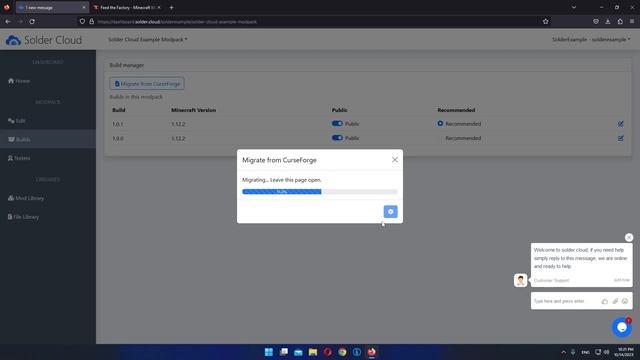Click the blue spinner button in dialog
Screen dimensions: 640x360
click(x=390, y=211)
